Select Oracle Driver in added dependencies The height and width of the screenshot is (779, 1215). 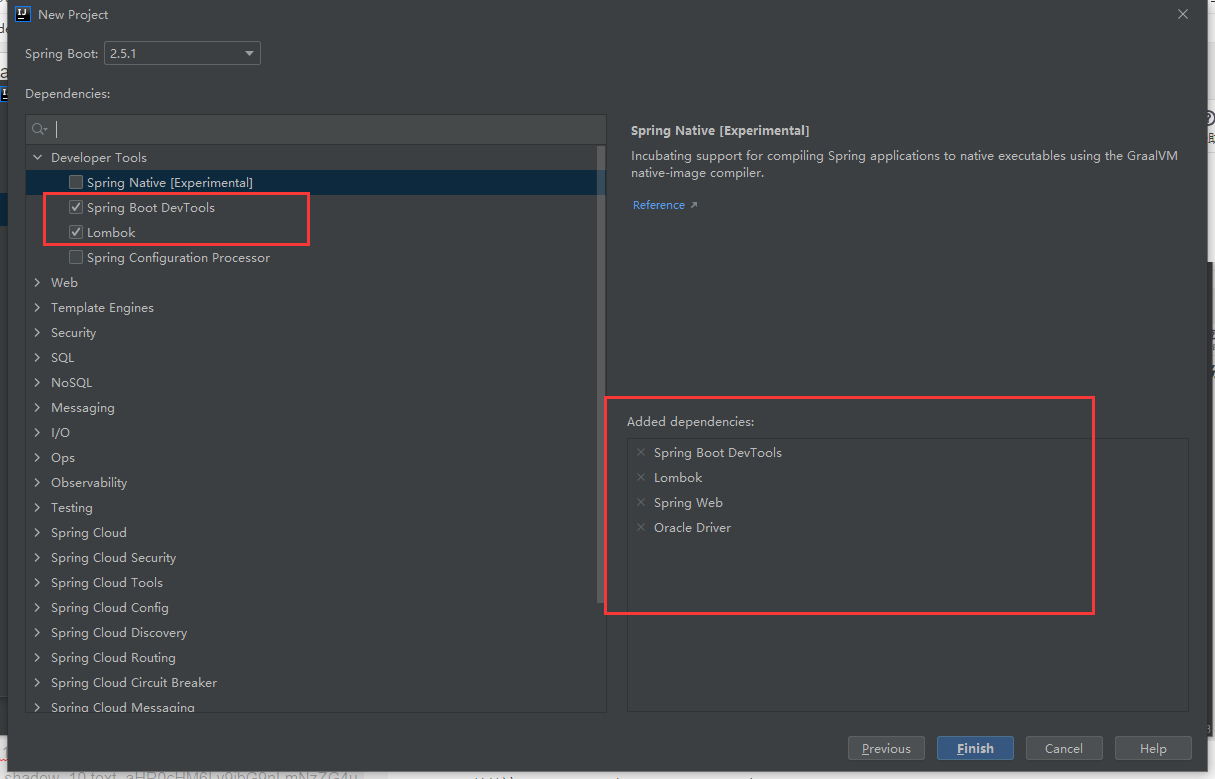(692, 528)
